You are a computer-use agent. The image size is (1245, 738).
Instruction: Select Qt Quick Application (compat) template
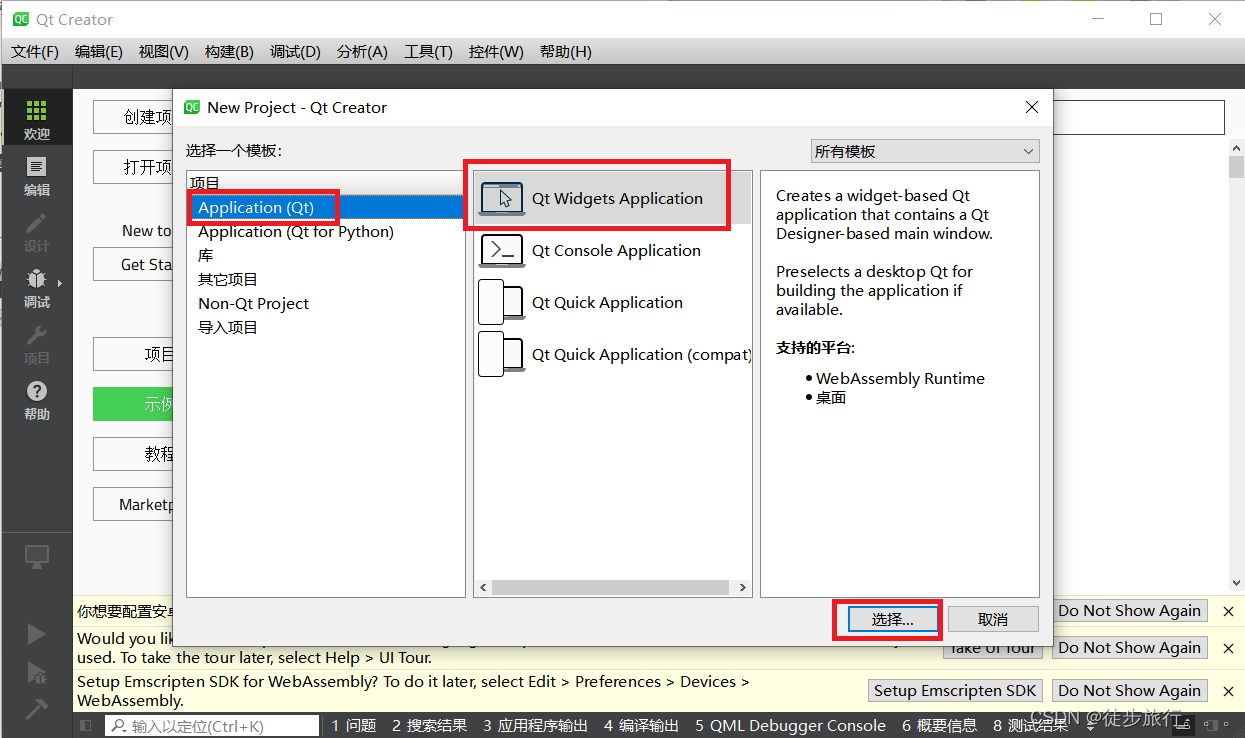[614, 354]
